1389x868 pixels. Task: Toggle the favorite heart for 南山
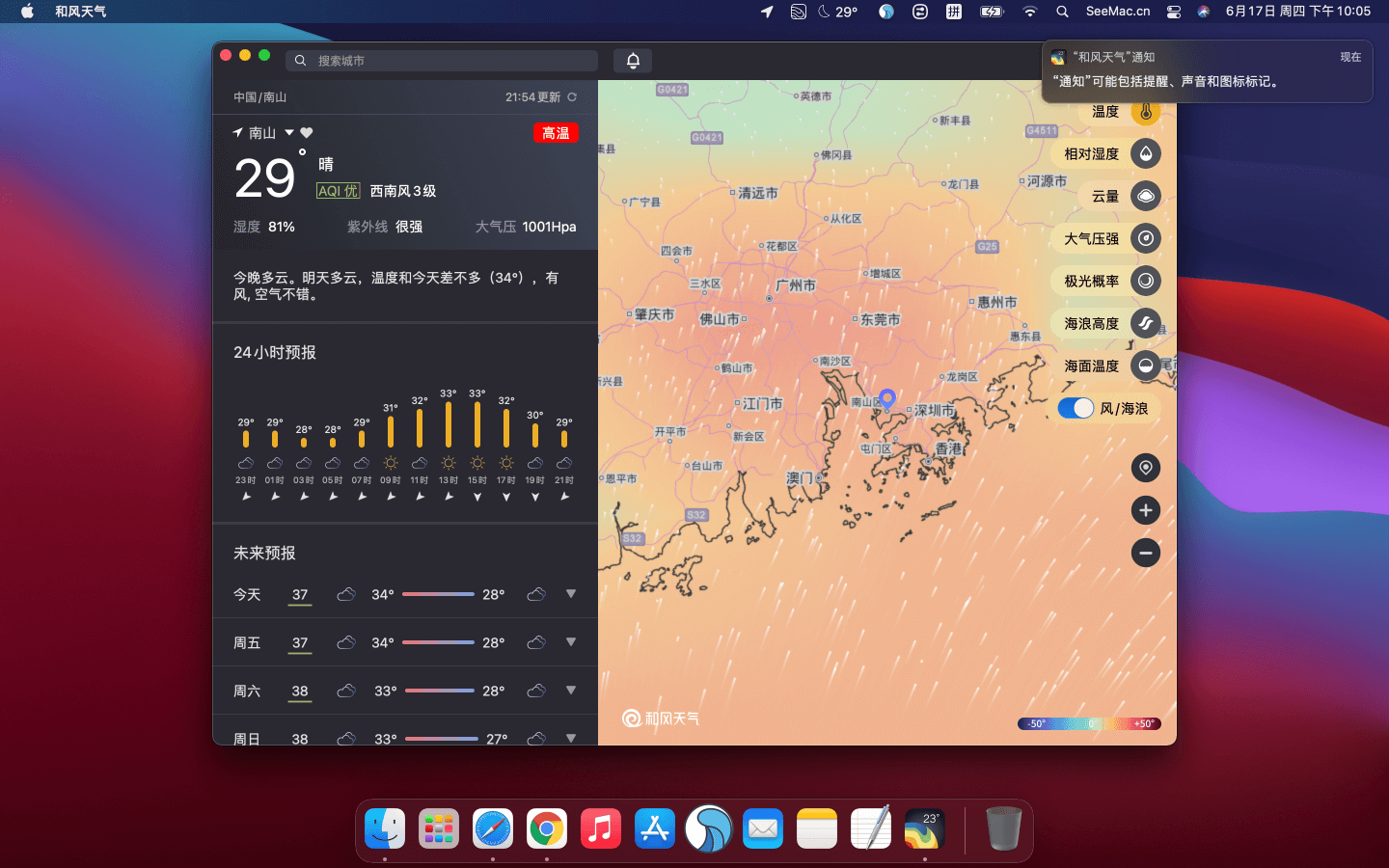coord(307,132)
